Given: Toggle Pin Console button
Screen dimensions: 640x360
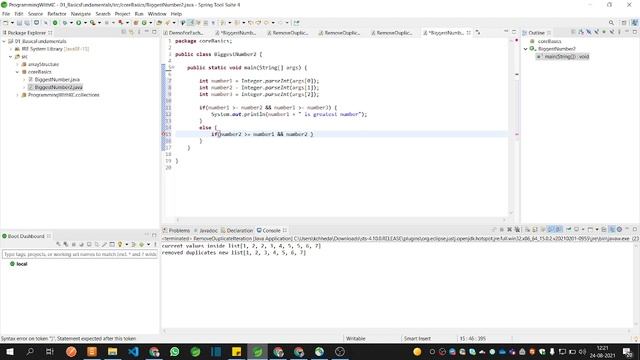Looking at the screenshot, I should coord(569,230).
